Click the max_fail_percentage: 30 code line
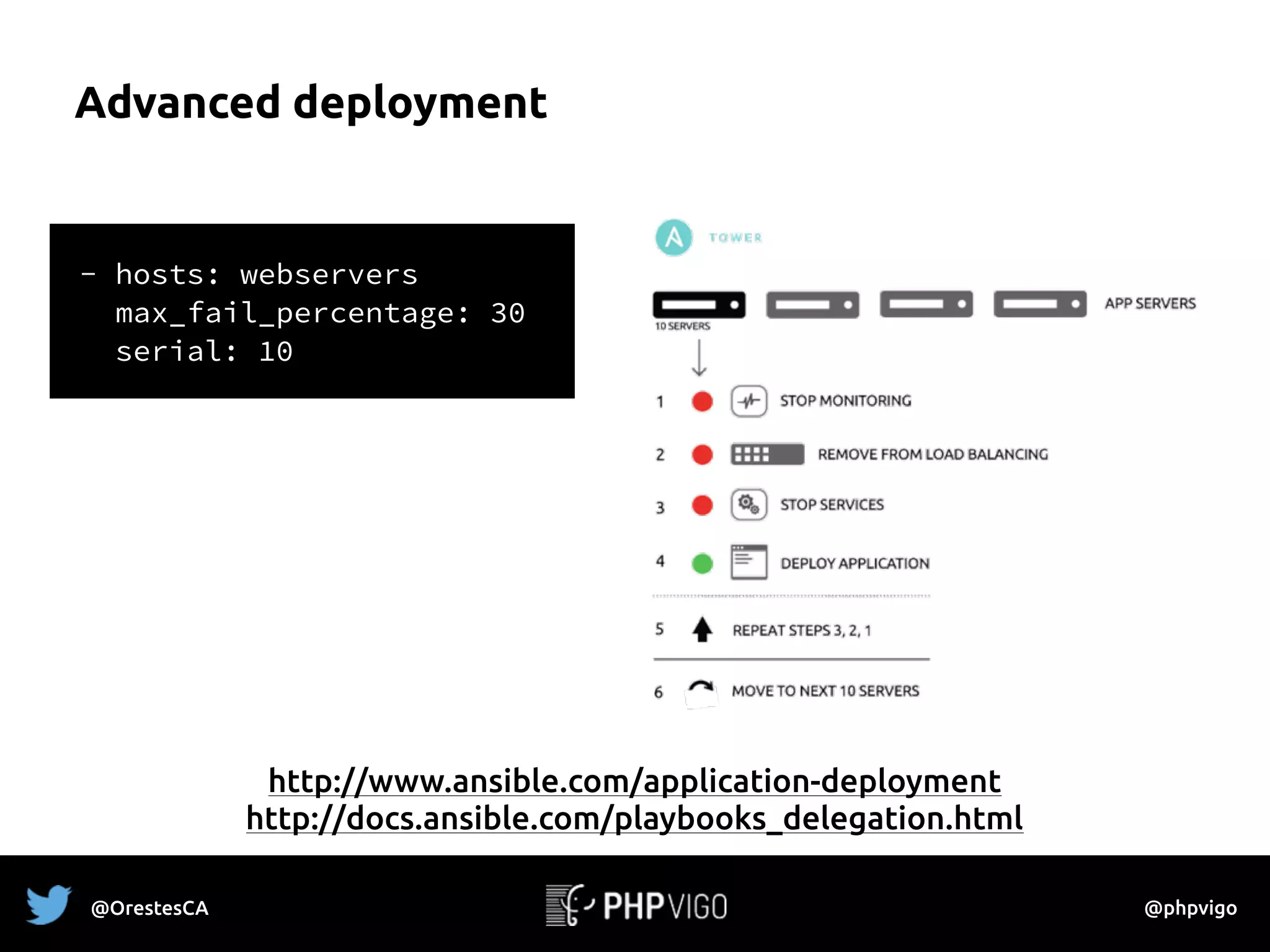1270x952 pixels. tap(320, 314)
